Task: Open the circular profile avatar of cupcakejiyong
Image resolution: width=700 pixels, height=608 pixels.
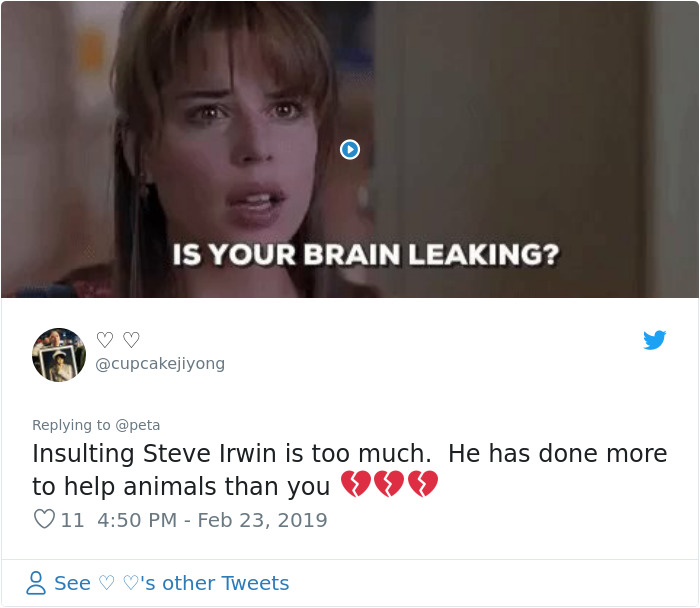Action: (59, 355)
